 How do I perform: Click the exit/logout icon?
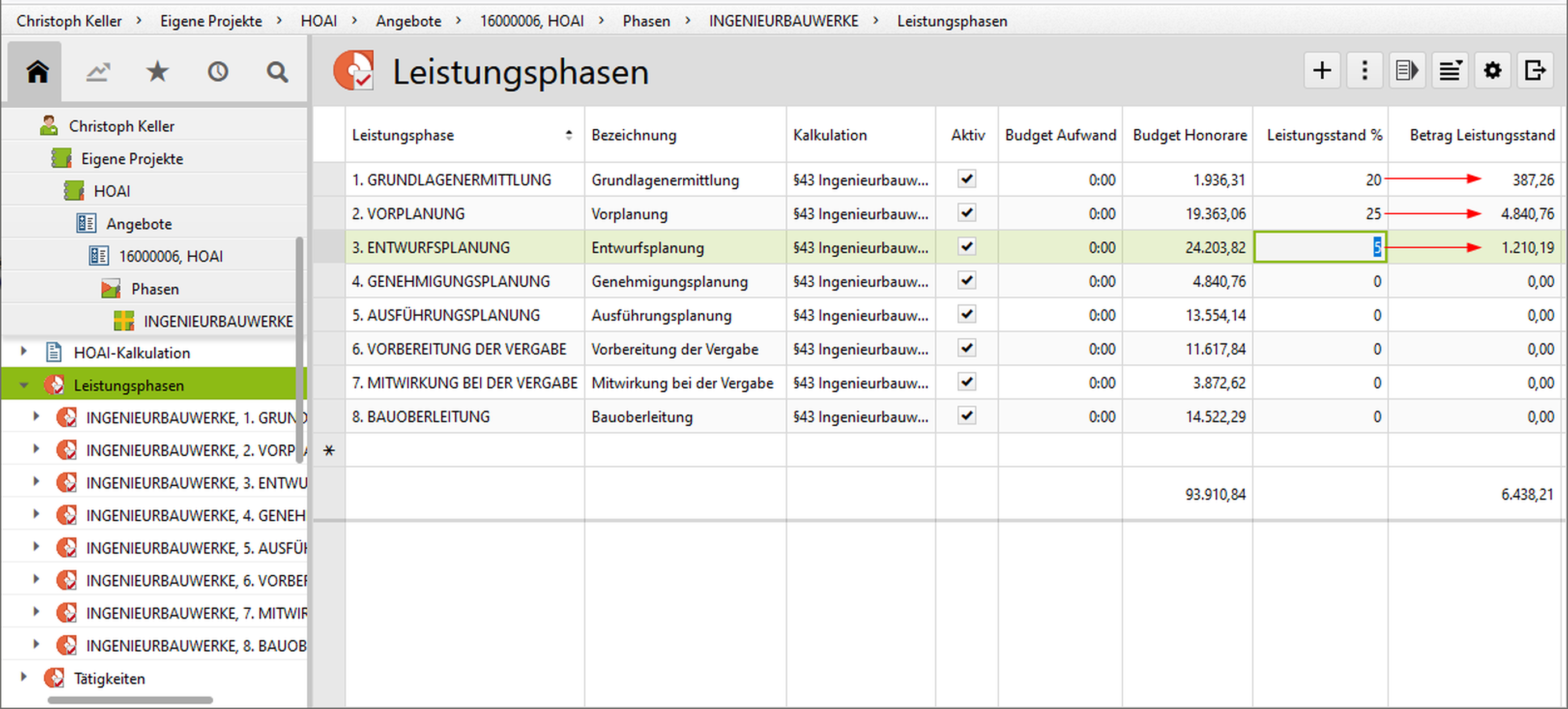coord(1535,71)
